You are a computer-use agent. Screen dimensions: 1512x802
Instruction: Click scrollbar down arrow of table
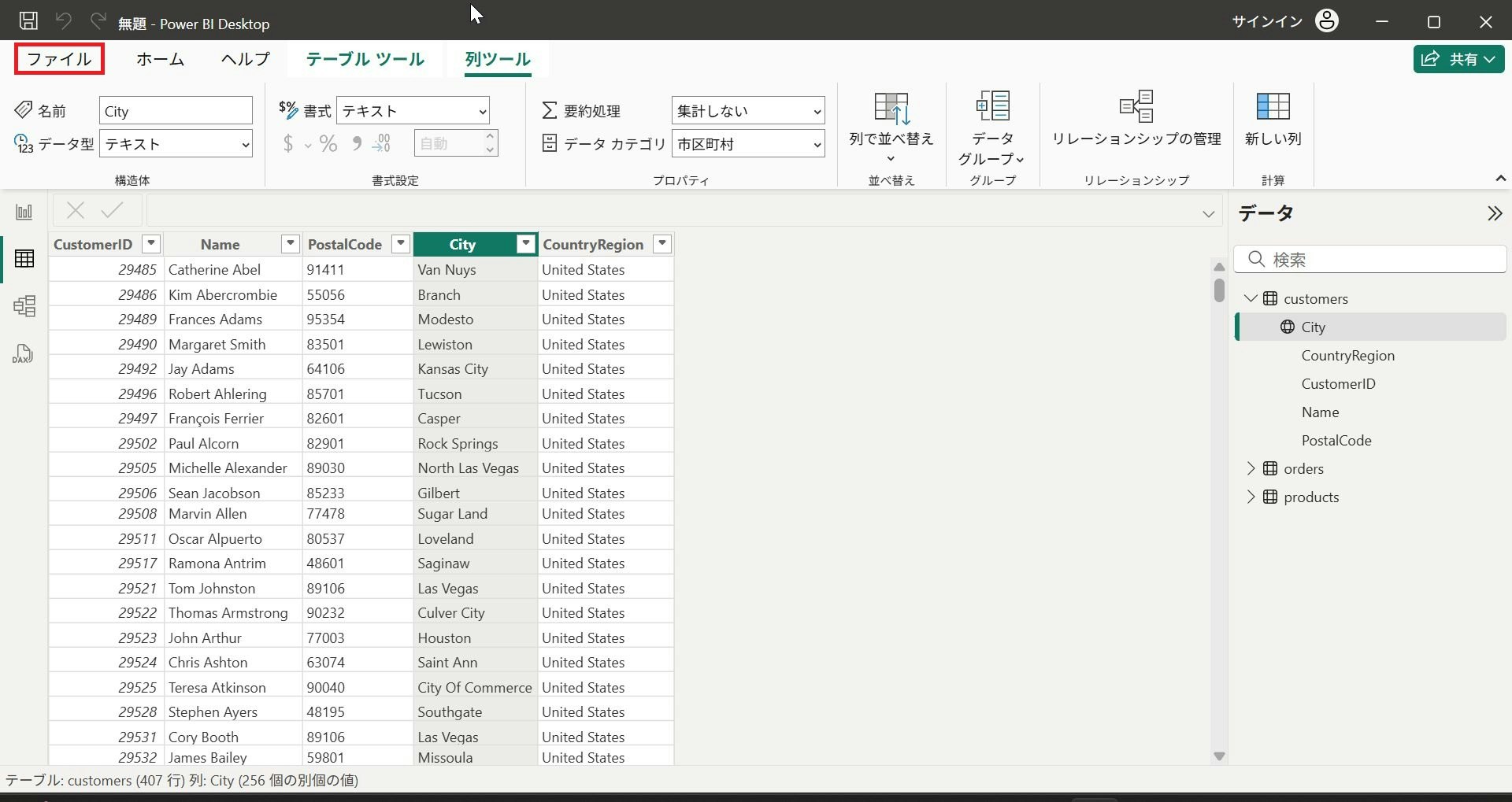point(1219,756)
